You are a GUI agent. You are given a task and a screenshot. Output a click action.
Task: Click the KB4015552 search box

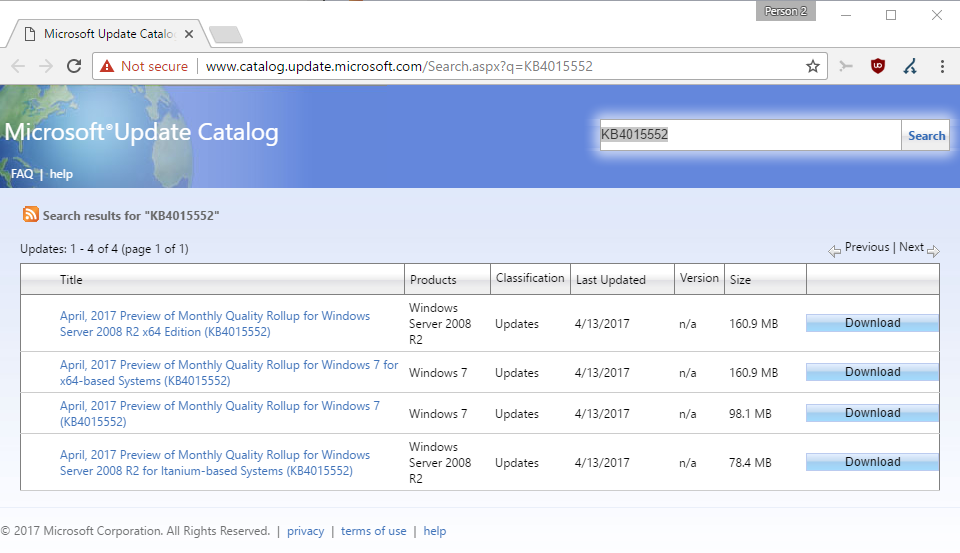pos(750,135)
